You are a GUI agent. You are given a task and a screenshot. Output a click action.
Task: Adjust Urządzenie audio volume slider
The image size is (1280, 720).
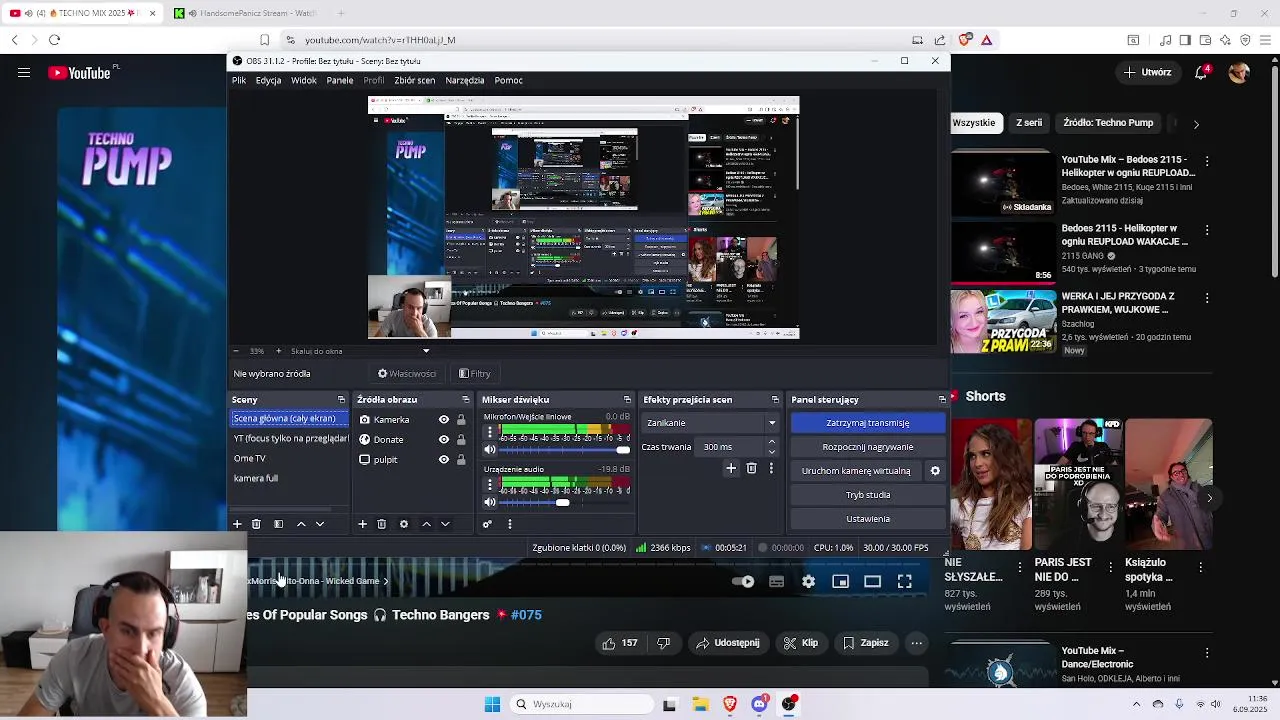point(566,502)
